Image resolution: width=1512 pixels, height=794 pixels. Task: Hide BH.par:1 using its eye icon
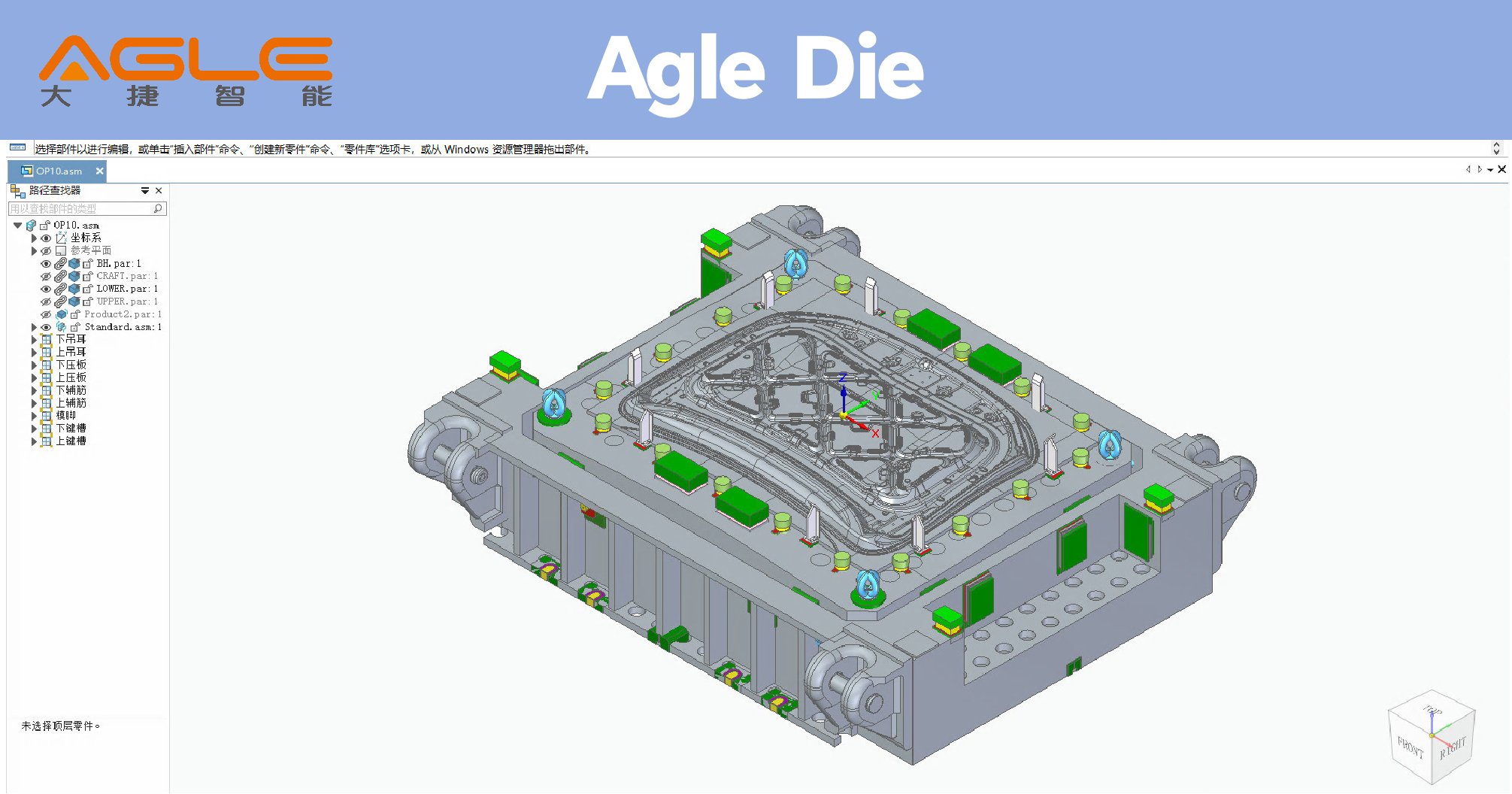tap(46, 264)
